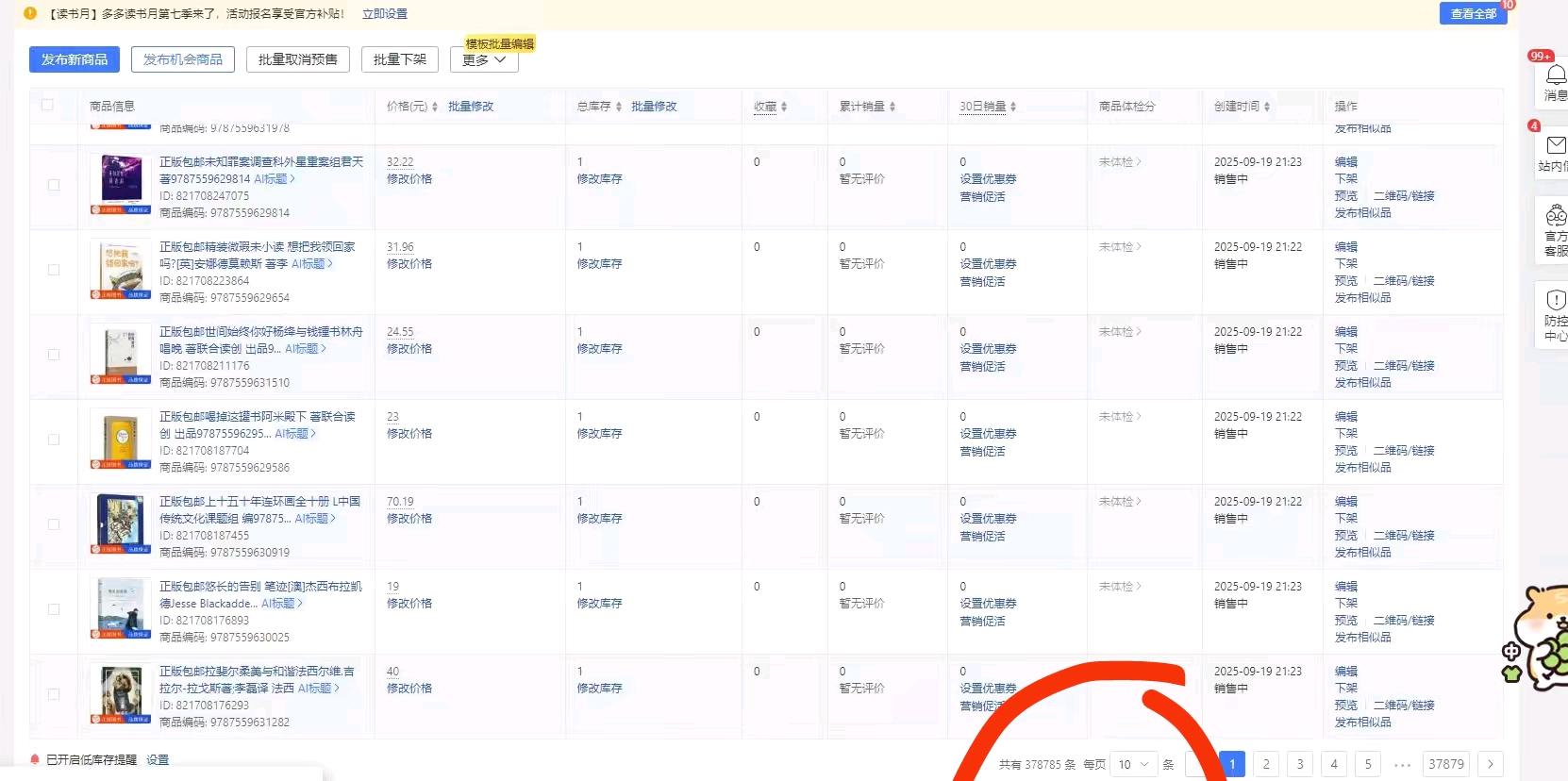The width and height of the screenshot is (1568, 781).
Task: Sort by 累计销量 using its sort arrows
Action: click(892, 107)
